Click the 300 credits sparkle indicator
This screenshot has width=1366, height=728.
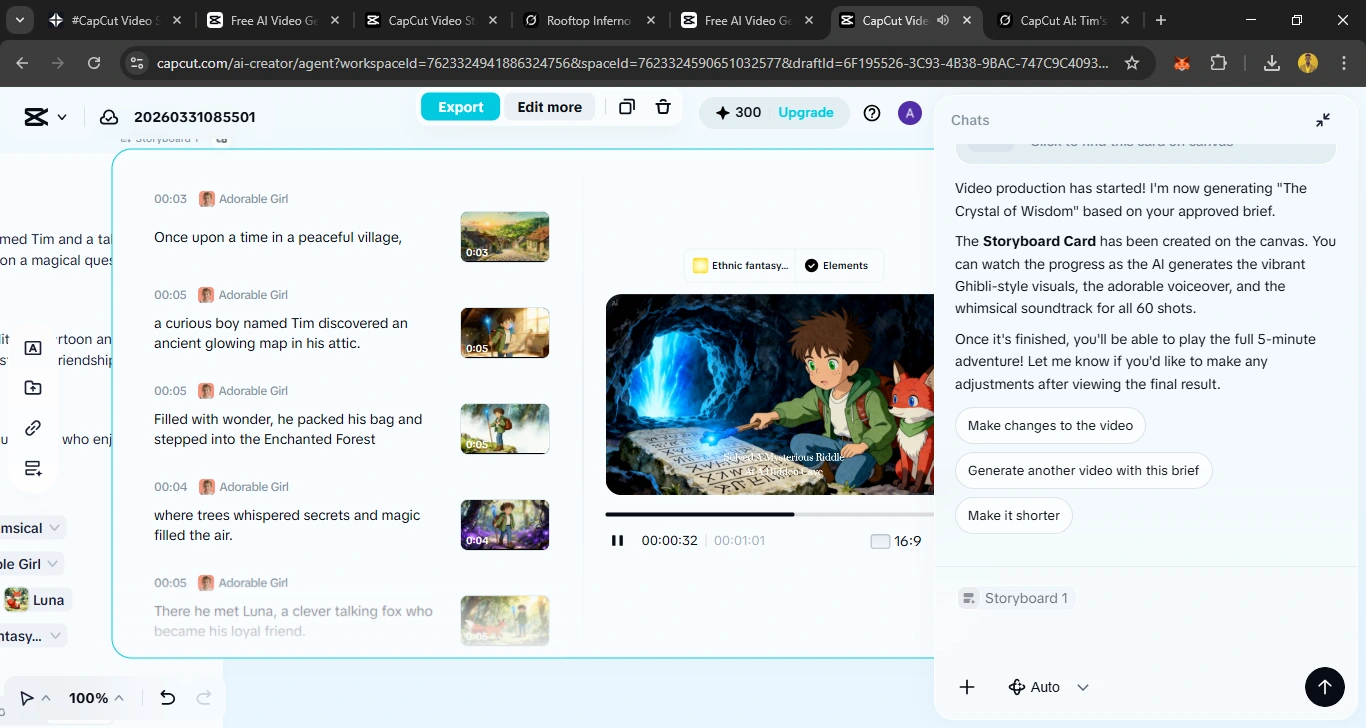[x=738, y=113]
